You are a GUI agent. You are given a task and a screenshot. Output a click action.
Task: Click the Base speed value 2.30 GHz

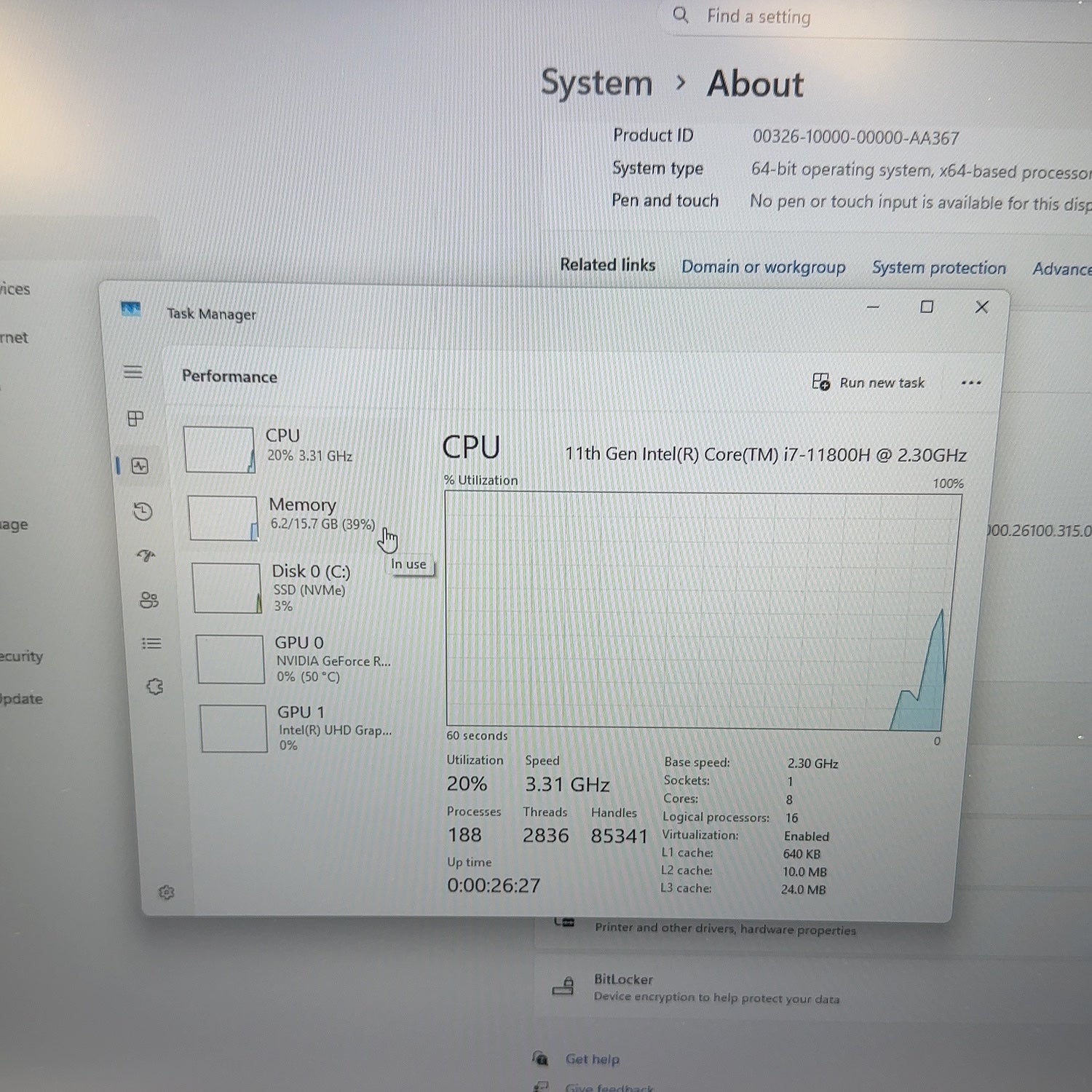pos(812,764)
